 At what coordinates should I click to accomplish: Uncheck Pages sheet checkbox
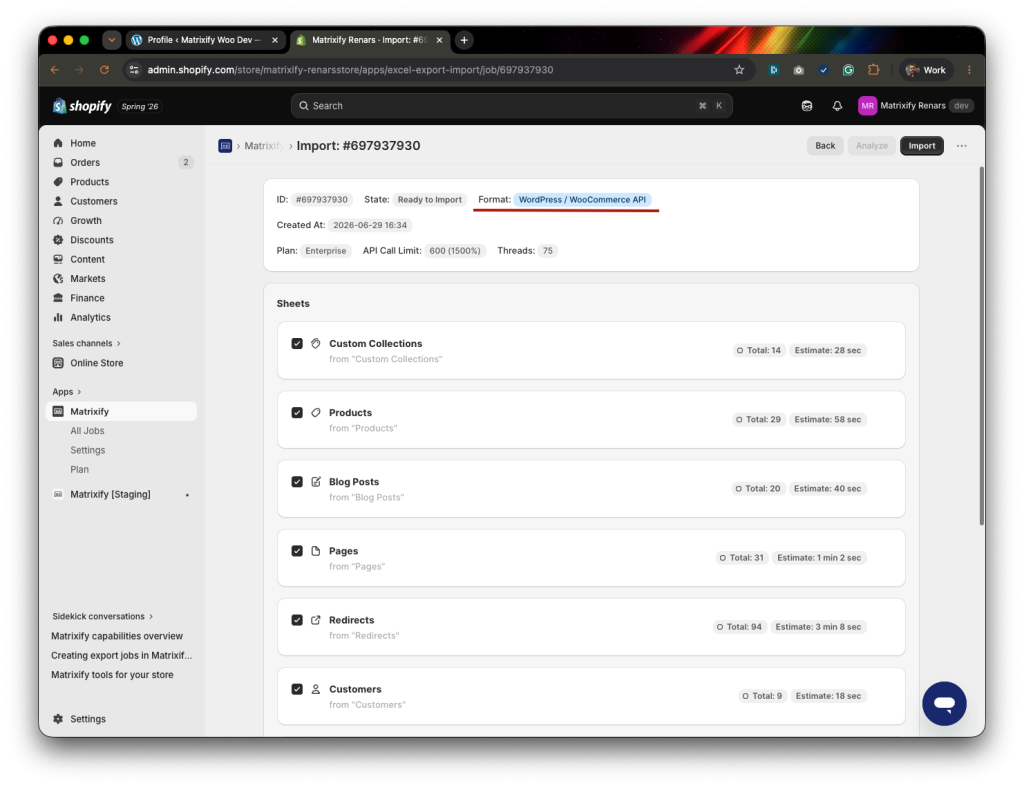coord(297,551)
